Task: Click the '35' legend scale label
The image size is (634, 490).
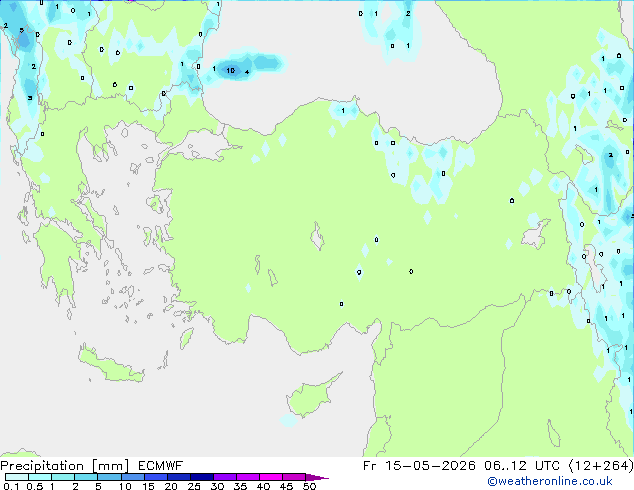Action: [x=240, y=486]
